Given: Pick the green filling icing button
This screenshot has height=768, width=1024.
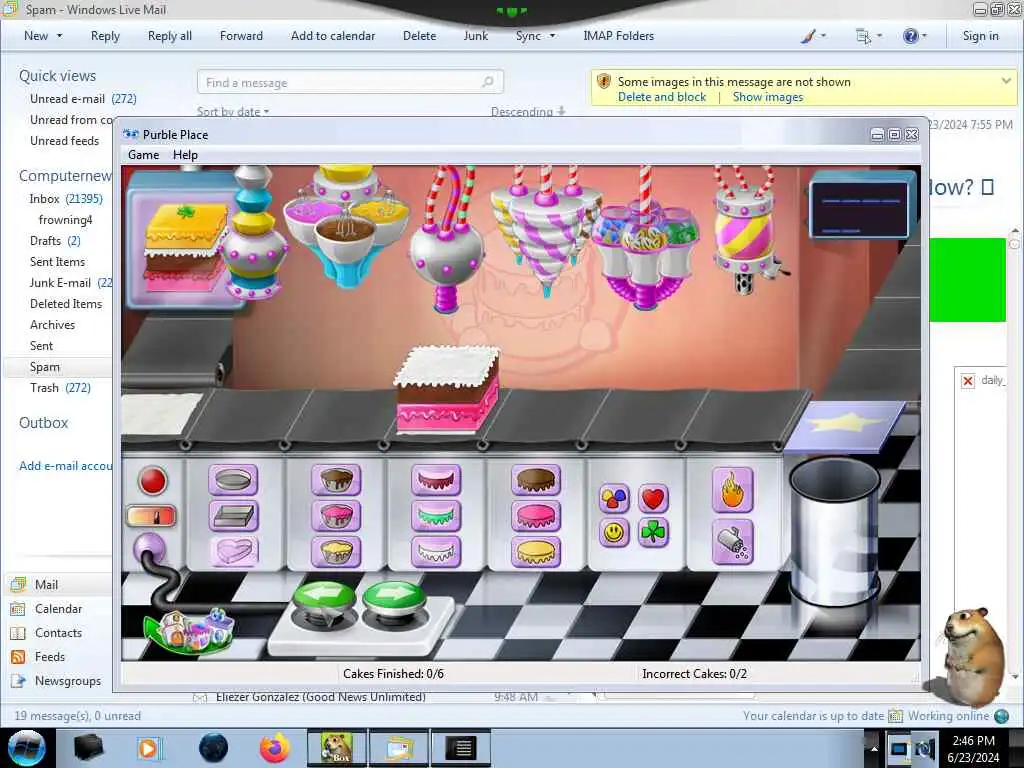Looking at the screenshot, I should pos(436,516).
